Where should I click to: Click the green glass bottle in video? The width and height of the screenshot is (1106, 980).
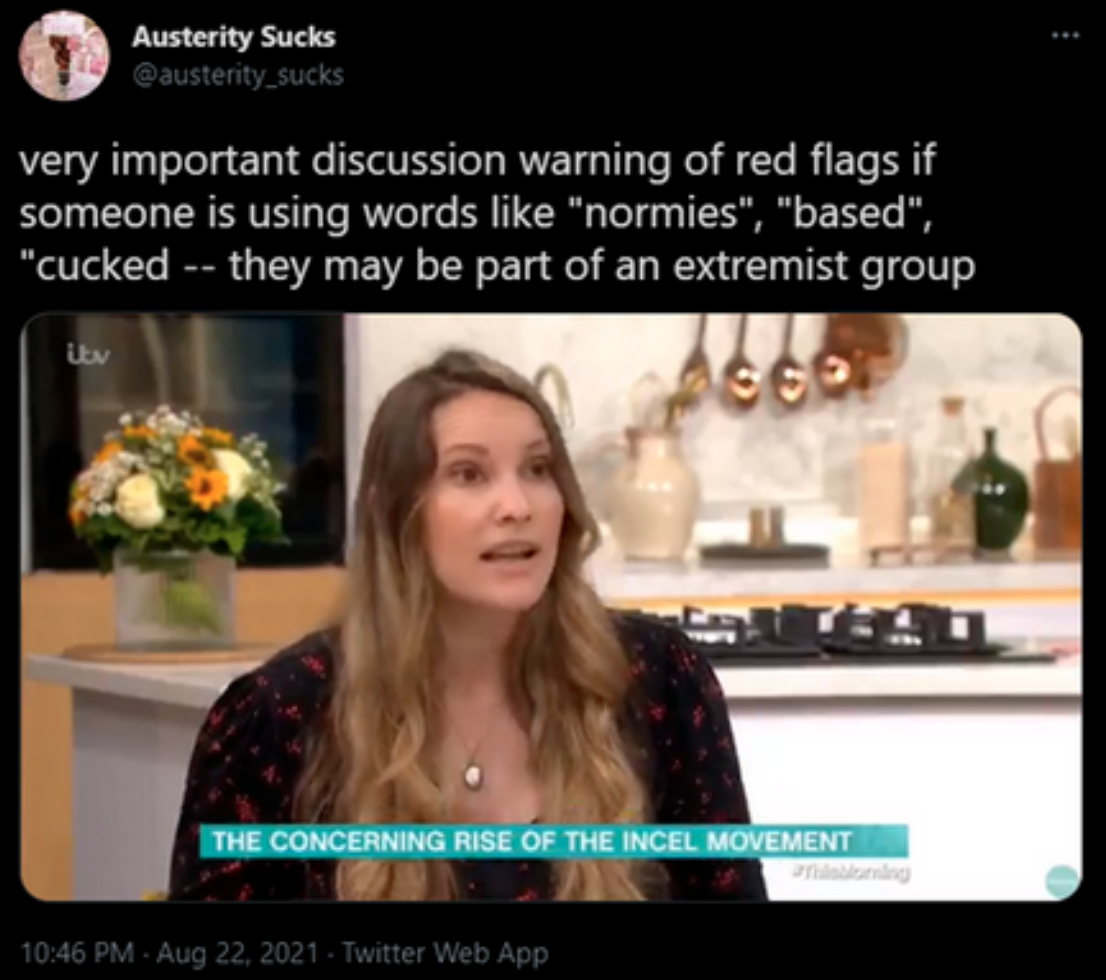(x=992, y=492)
